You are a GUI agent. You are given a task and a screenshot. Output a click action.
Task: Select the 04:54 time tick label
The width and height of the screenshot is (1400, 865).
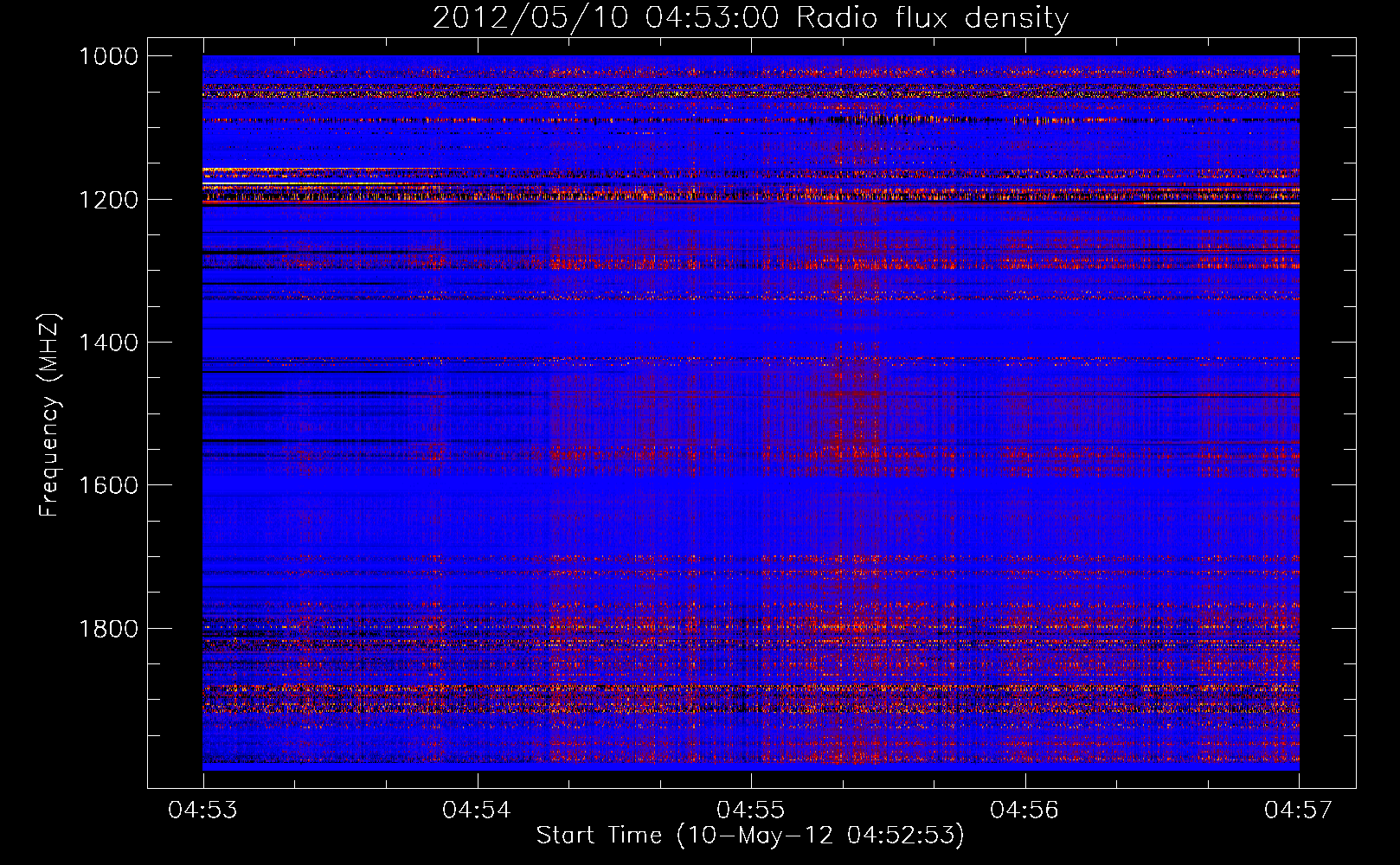[477, 810]
